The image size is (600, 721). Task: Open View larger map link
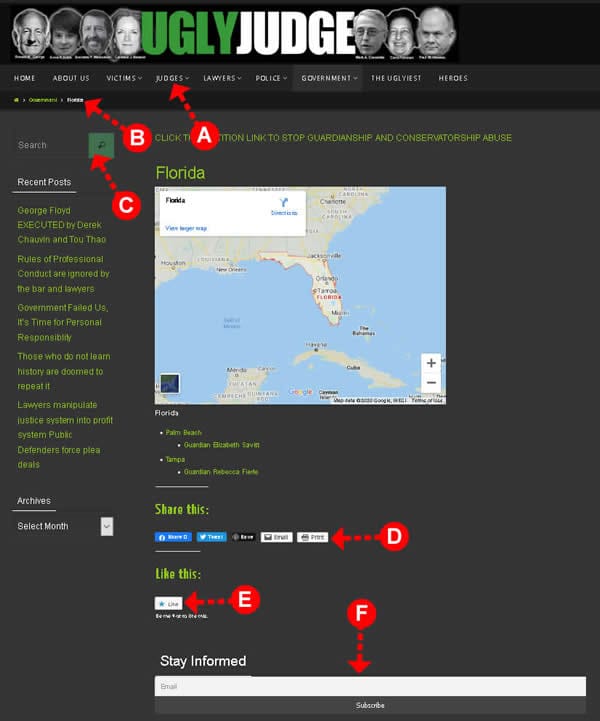point(186,228)
